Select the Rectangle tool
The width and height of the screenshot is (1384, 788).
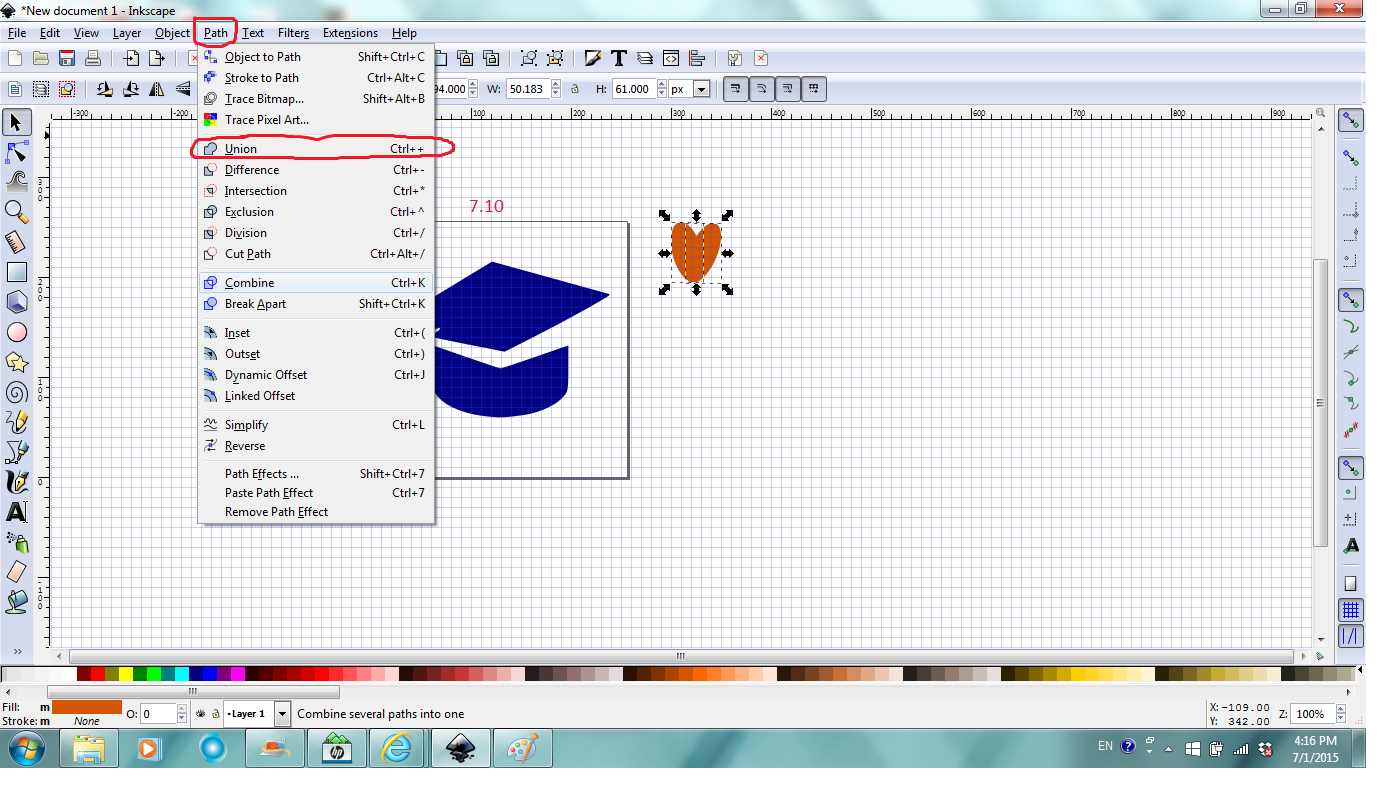[x=17, y=272]
